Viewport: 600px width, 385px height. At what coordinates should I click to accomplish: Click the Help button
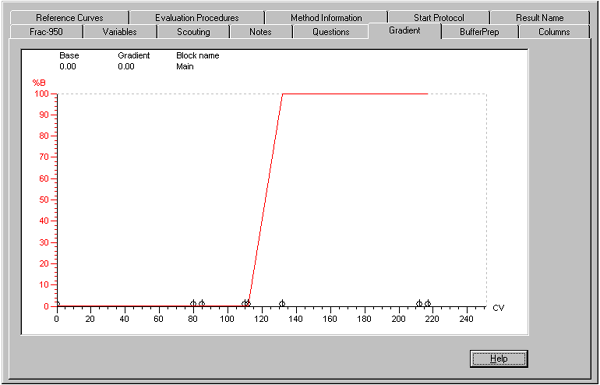tap(499, 359)
